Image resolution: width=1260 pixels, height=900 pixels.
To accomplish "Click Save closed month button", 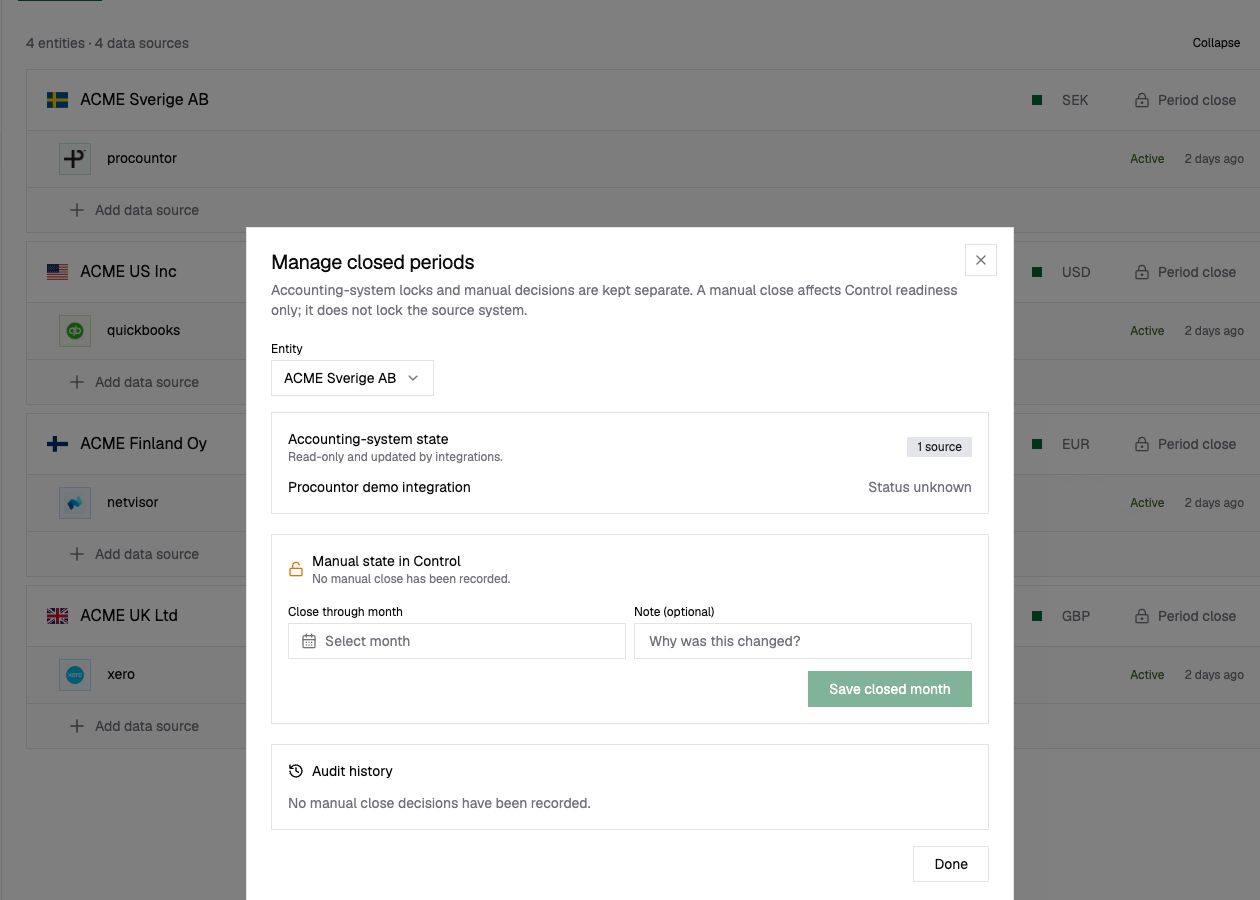I will (889, 689).
